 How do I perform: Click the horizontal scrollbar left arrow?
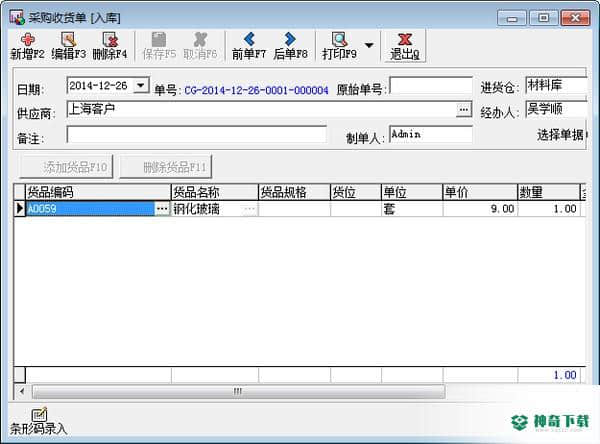point(22,392)
